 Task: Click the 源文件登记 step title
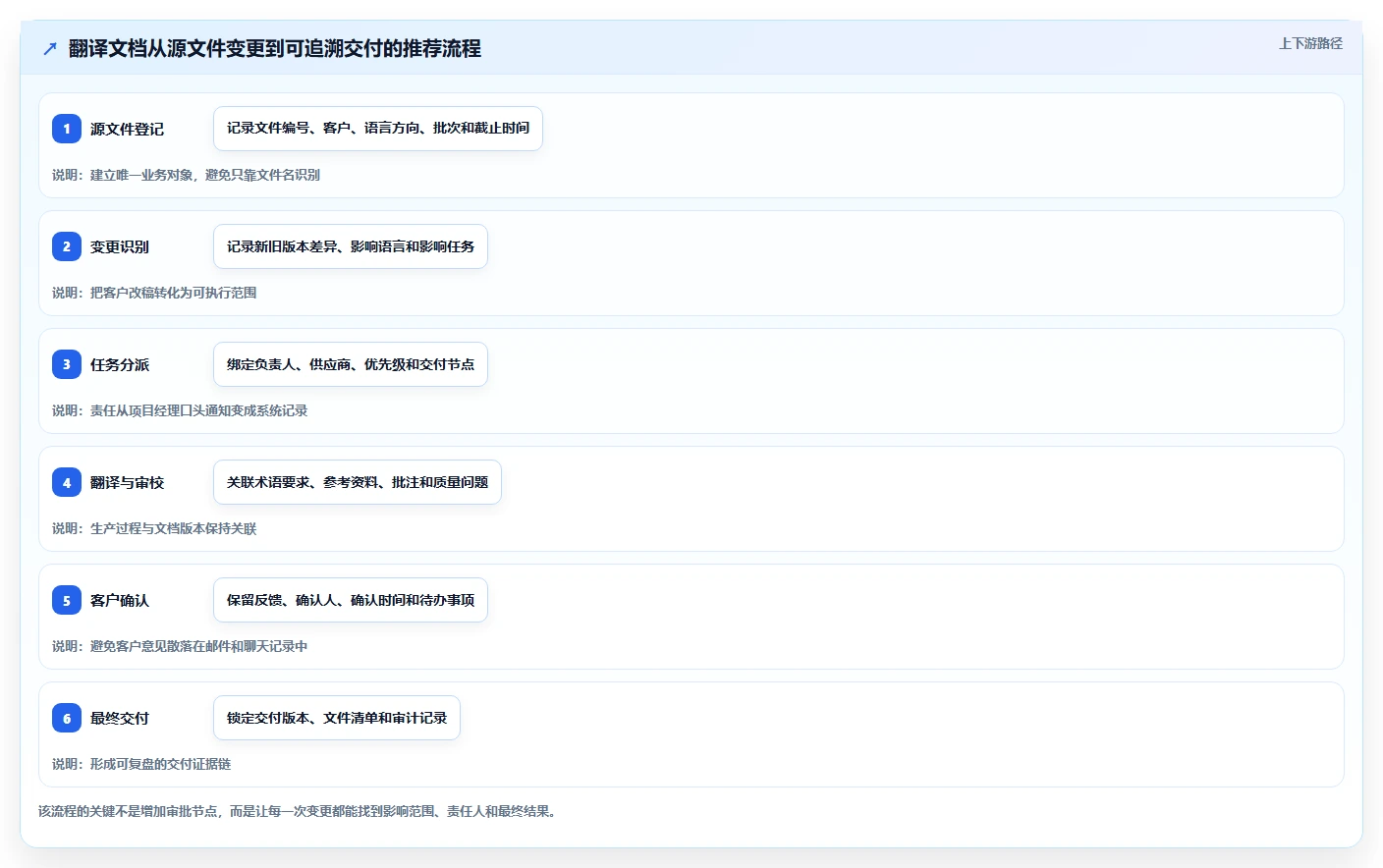pos(127,129)
